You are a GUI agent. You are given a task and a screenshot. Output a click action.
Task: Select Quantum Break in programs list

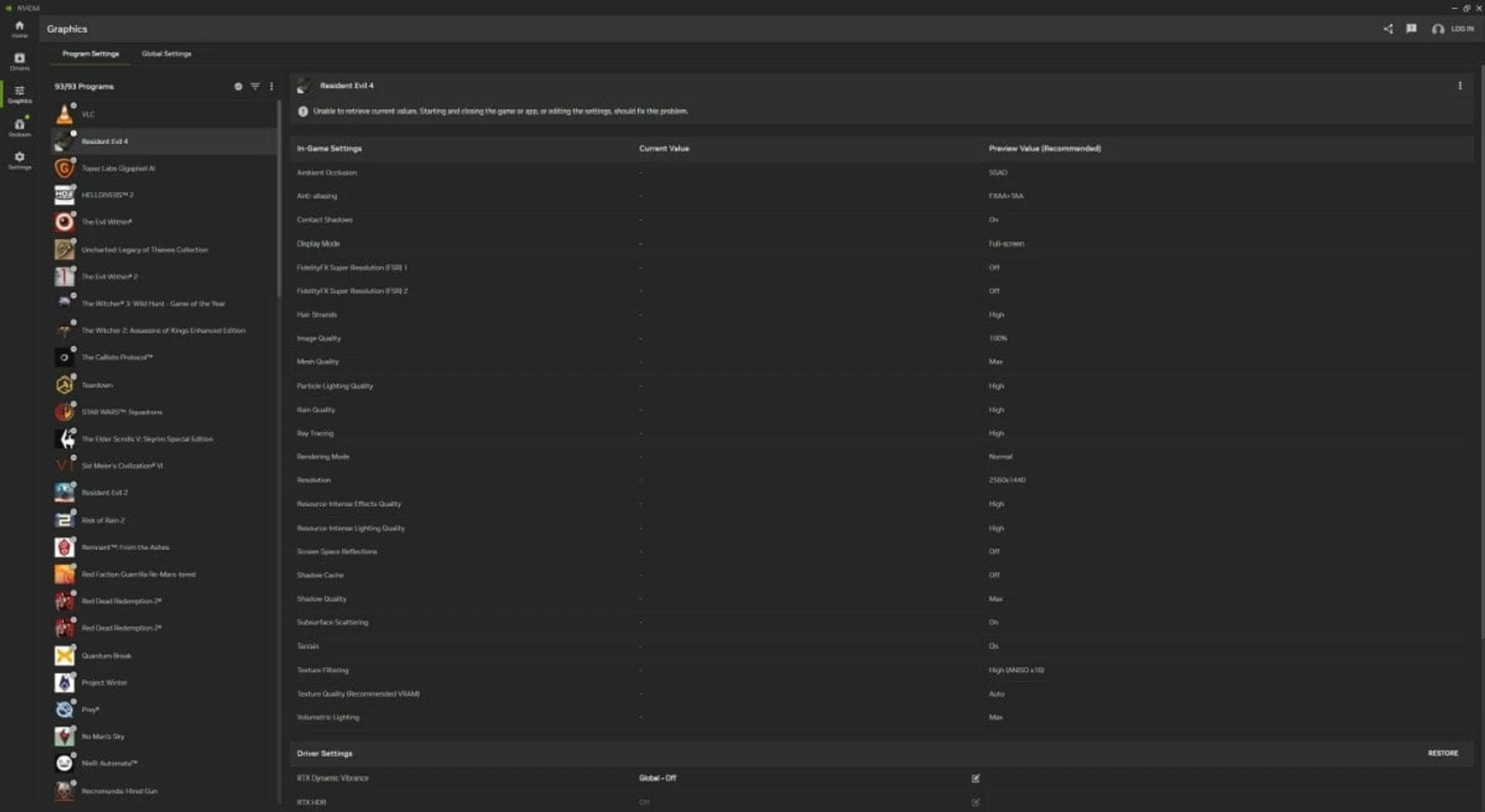164,656
